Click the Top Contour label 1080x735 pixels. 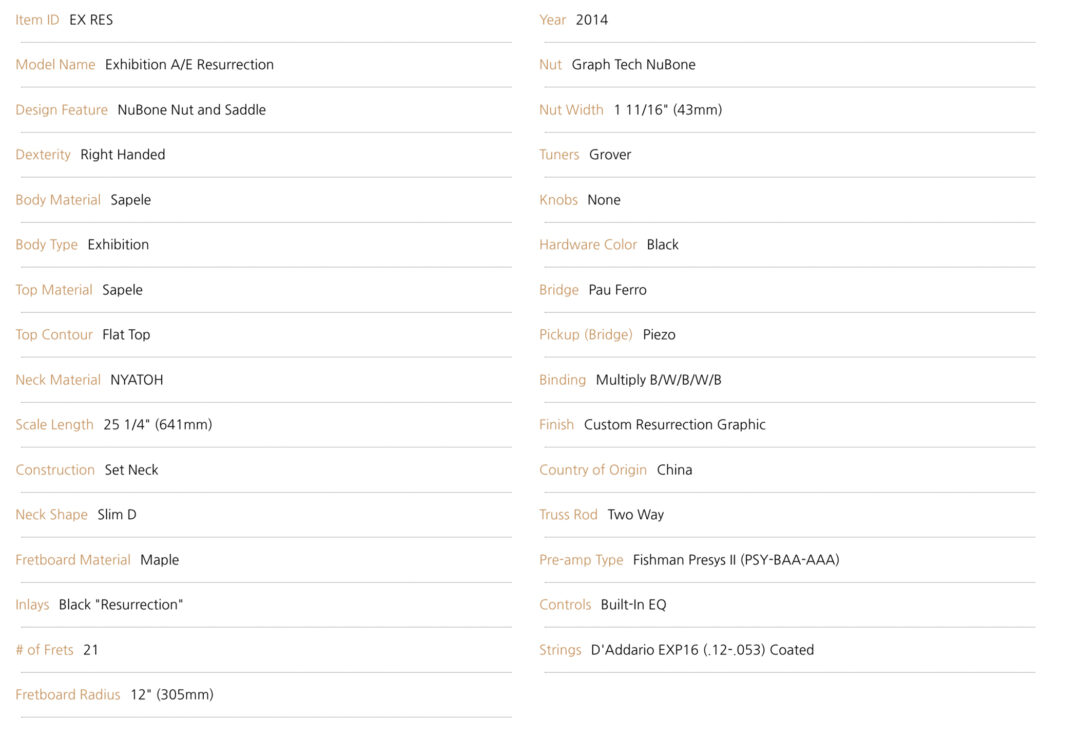pos(54,335)
